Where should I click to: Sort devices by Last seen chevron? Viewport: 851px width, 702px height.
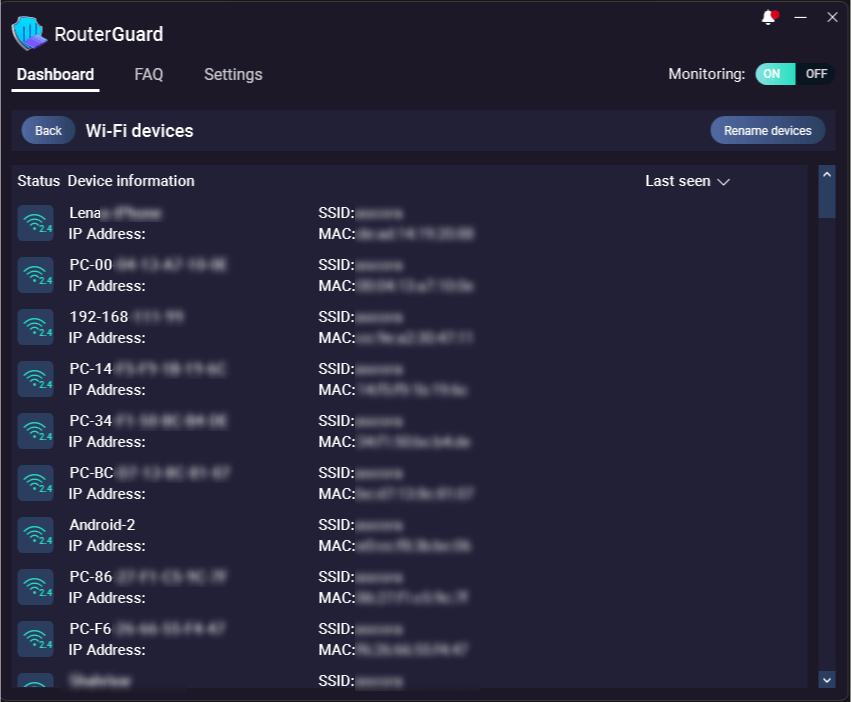tap(724, 182)
